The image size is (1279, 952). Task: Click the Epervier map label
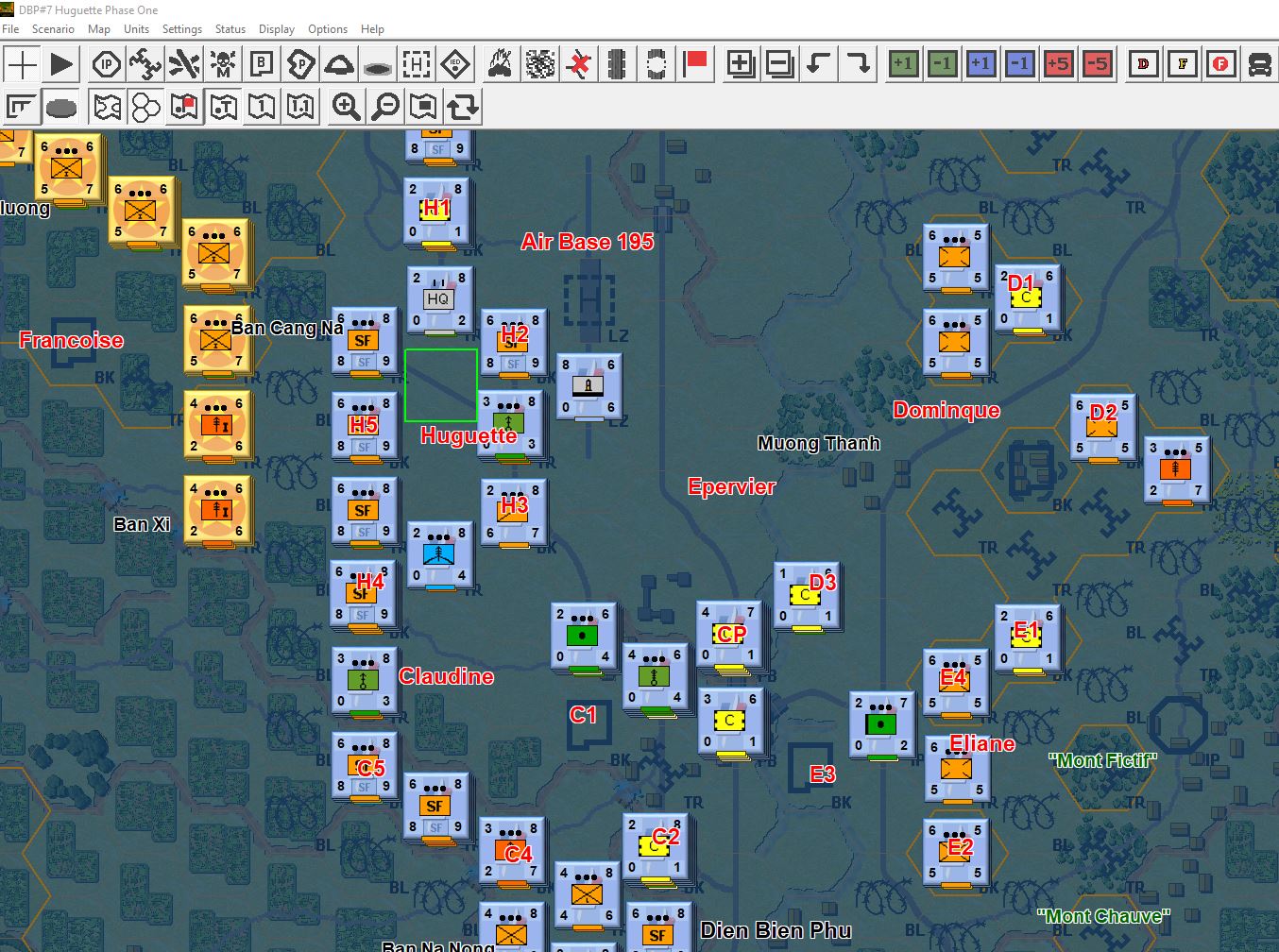click(732, 486)
